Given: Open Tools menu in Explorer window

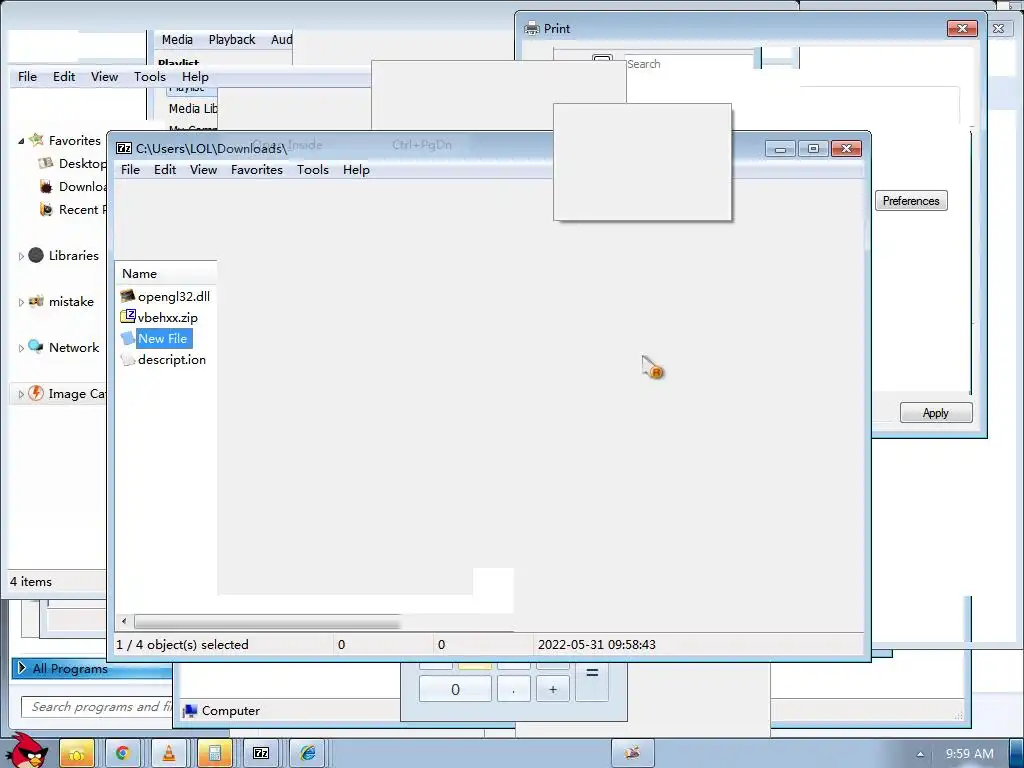Looking at the screenshot, I should coord(150,76).
